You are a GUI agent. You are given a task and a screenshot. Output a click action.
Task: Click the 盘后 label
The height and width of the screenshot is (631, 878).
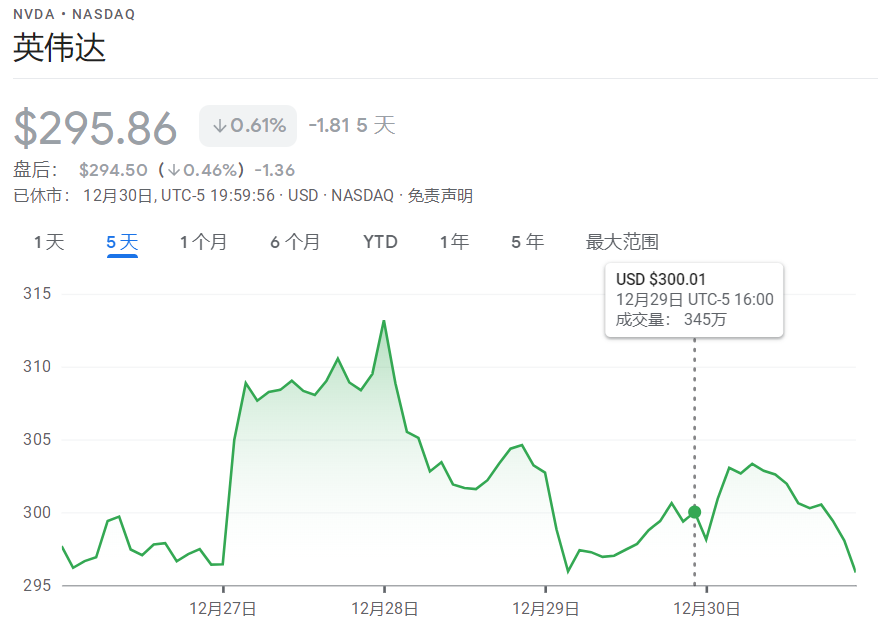(35, 170)
